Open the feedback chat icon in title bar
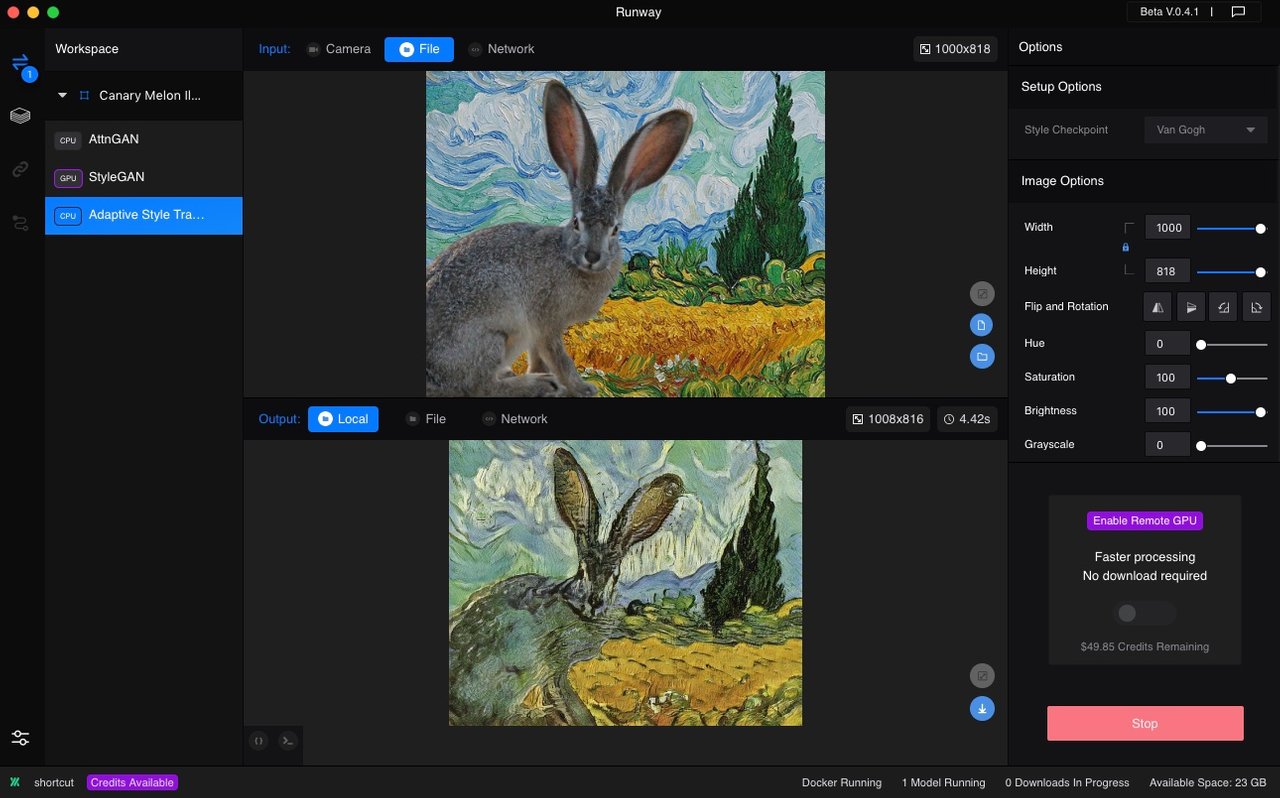This screenshot has height=798, width=1280. pyautogui.click(x=1238, y=12)
